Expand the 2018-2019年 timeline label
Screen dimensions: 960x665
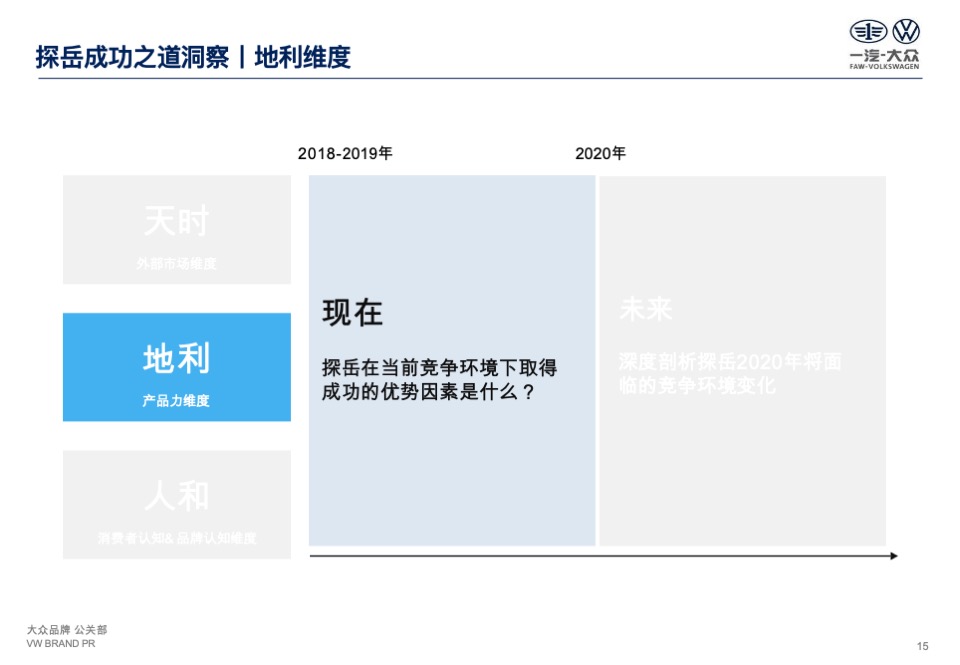click(x=346, y=155)
